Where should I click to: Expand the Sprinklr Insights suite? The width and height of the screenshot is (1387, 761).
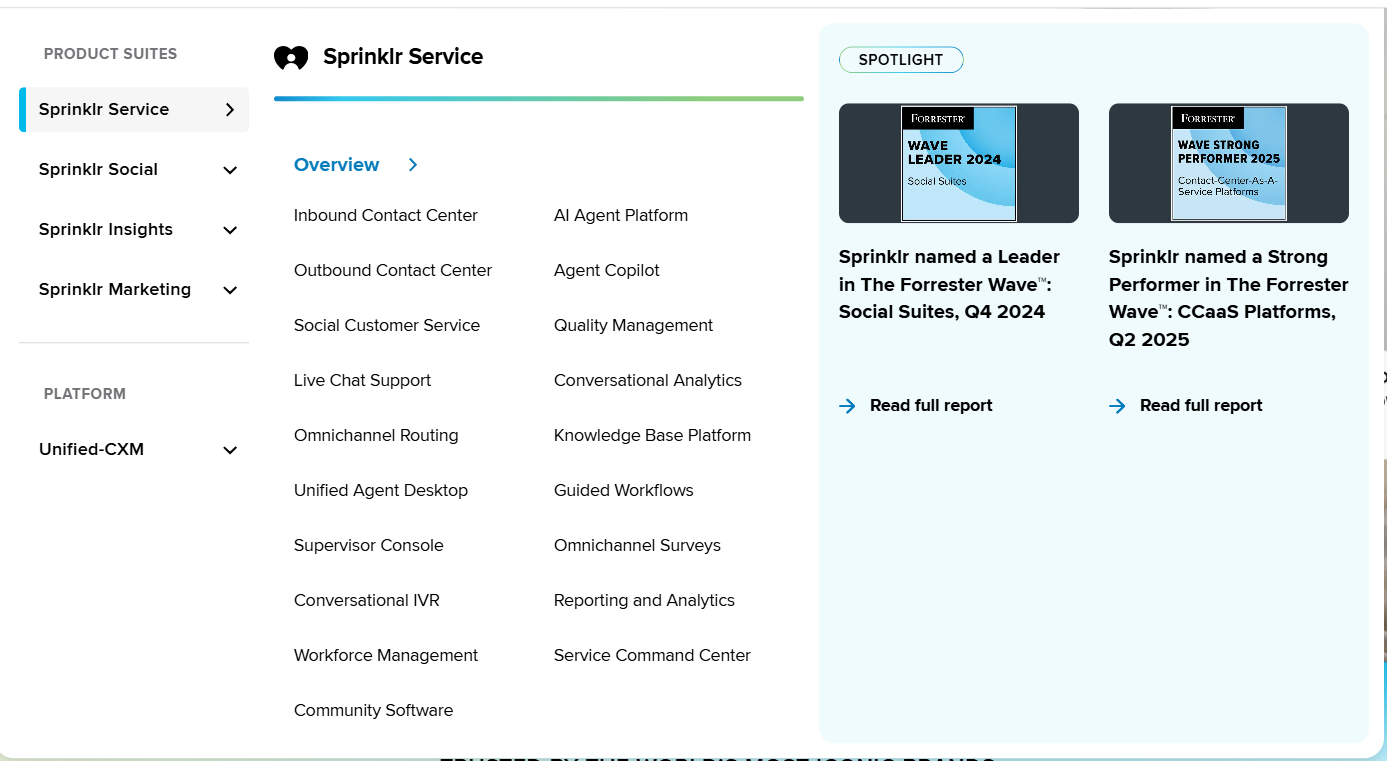(230, 230)
